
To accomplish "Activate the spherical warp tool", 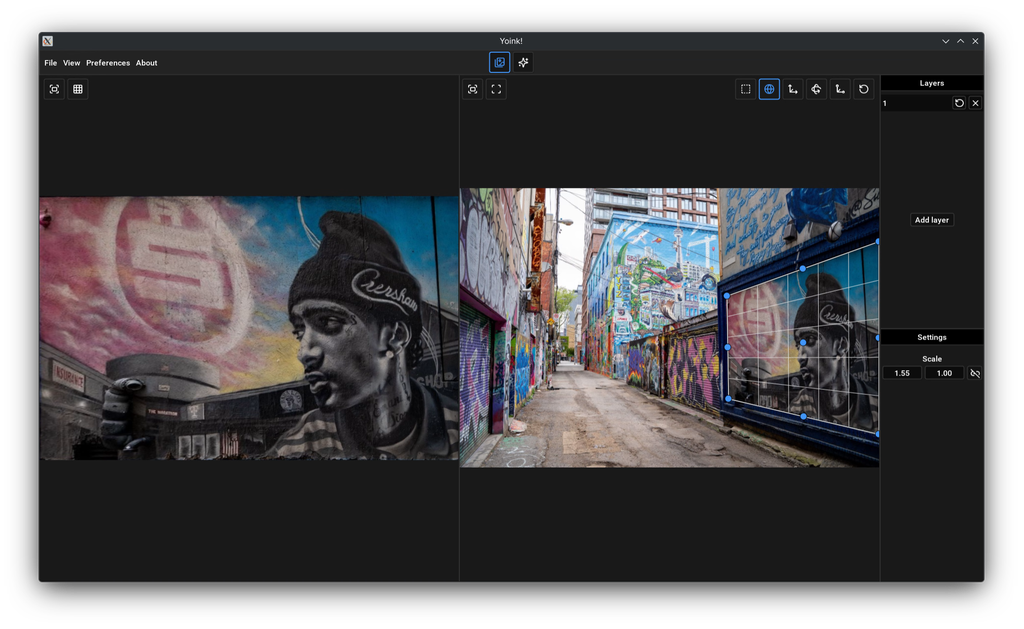I will coord(769,89).
